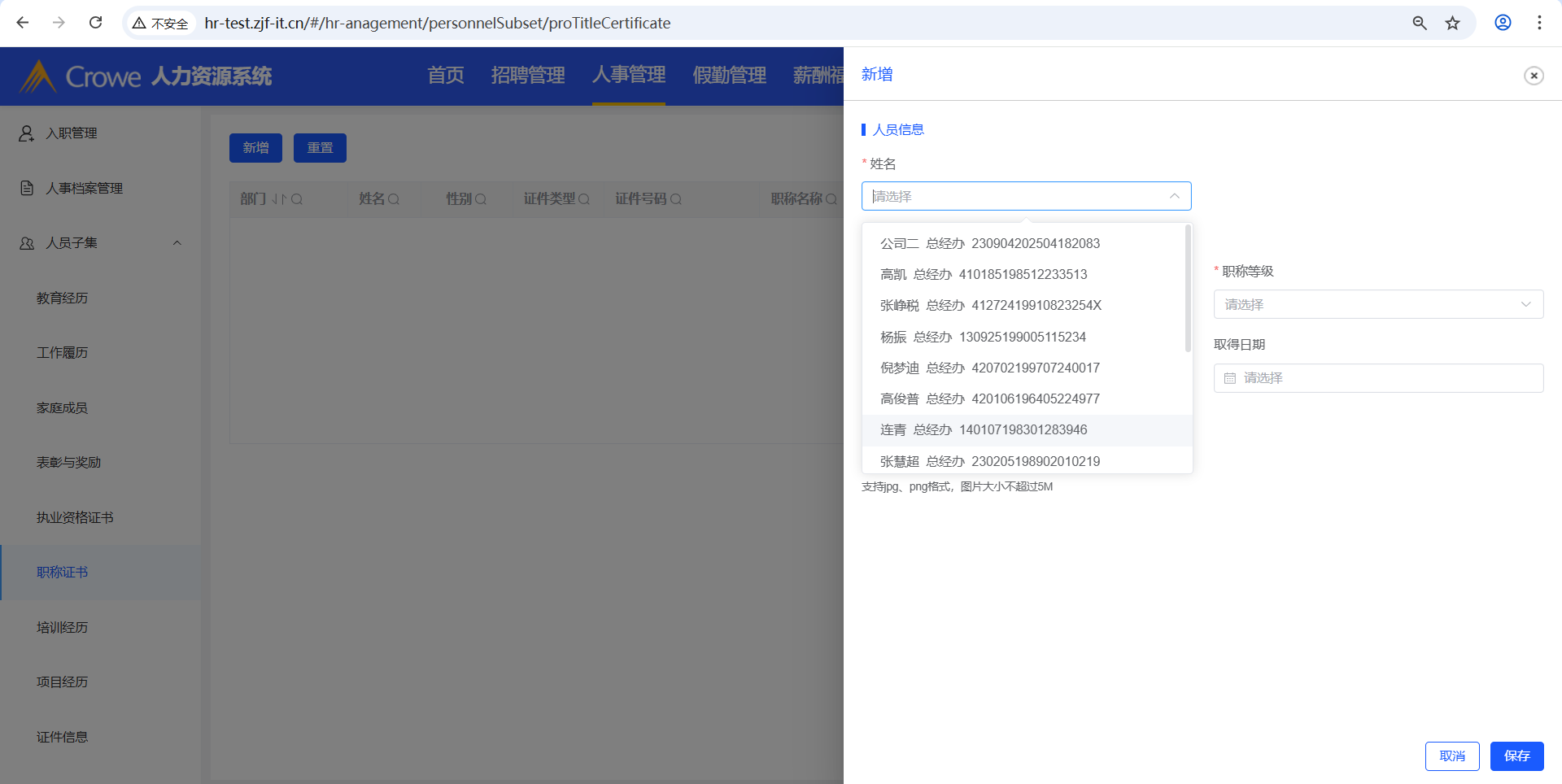Screen dimensions: 1562x784
Task: Open the browser three-dot menu
Action: [x=1539, y=23]
